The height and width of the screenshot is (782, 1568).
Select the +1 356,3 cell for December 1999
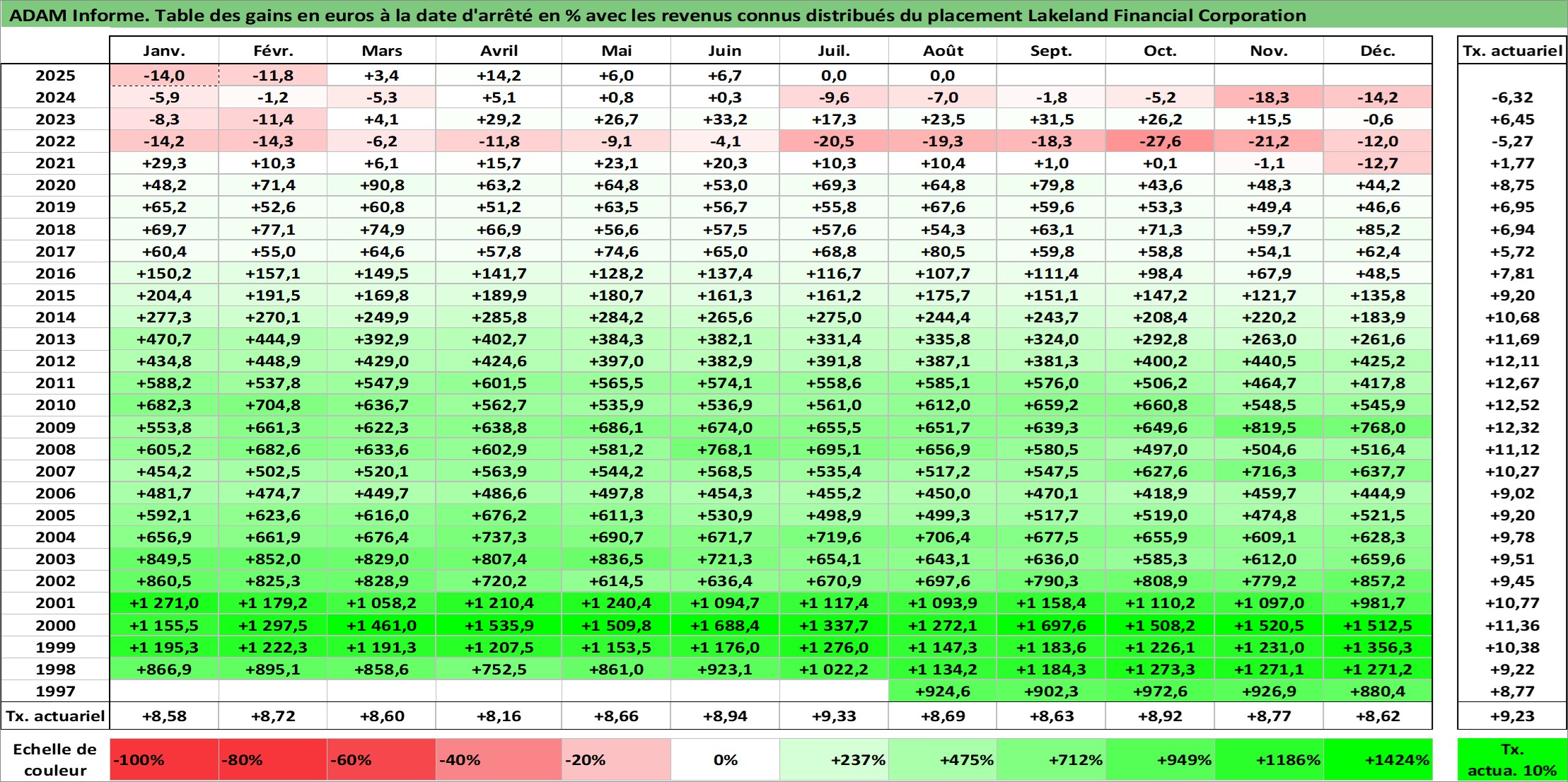1378,647
